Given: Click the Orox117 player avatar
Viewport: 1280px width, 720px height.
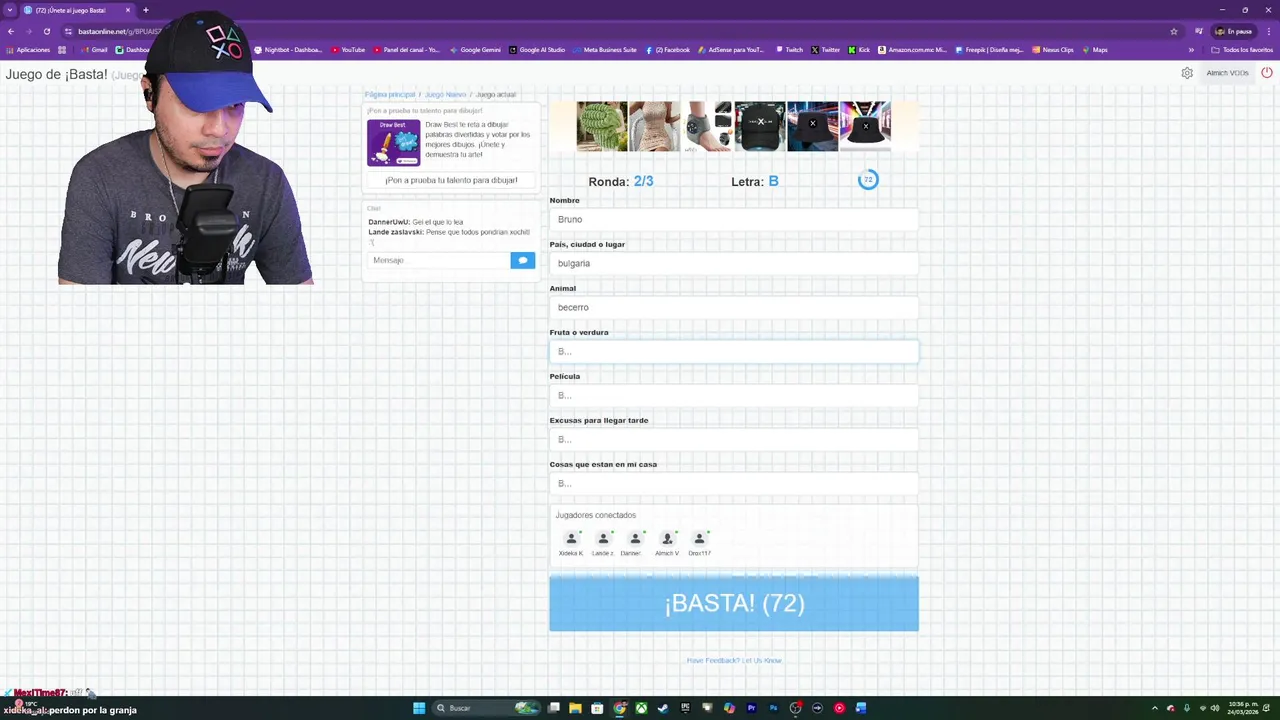Looking at the screenshot, I should (699, 539).
